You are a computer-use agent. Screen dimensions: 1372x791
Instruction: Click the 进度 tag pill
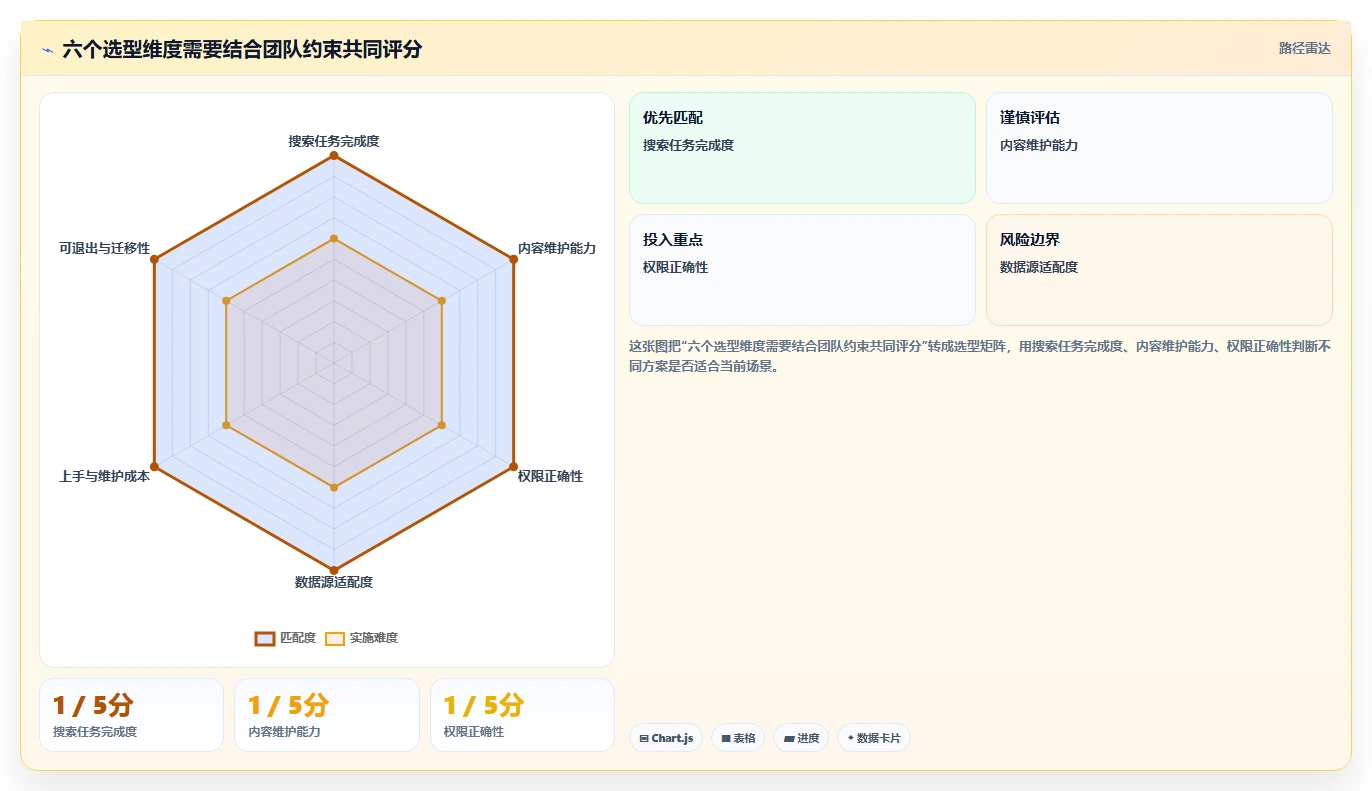pos(801,738)
